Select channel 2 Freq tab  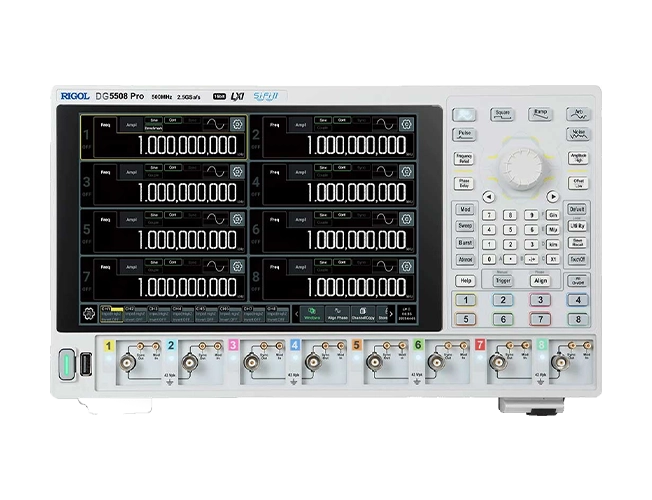pos(274,125)
